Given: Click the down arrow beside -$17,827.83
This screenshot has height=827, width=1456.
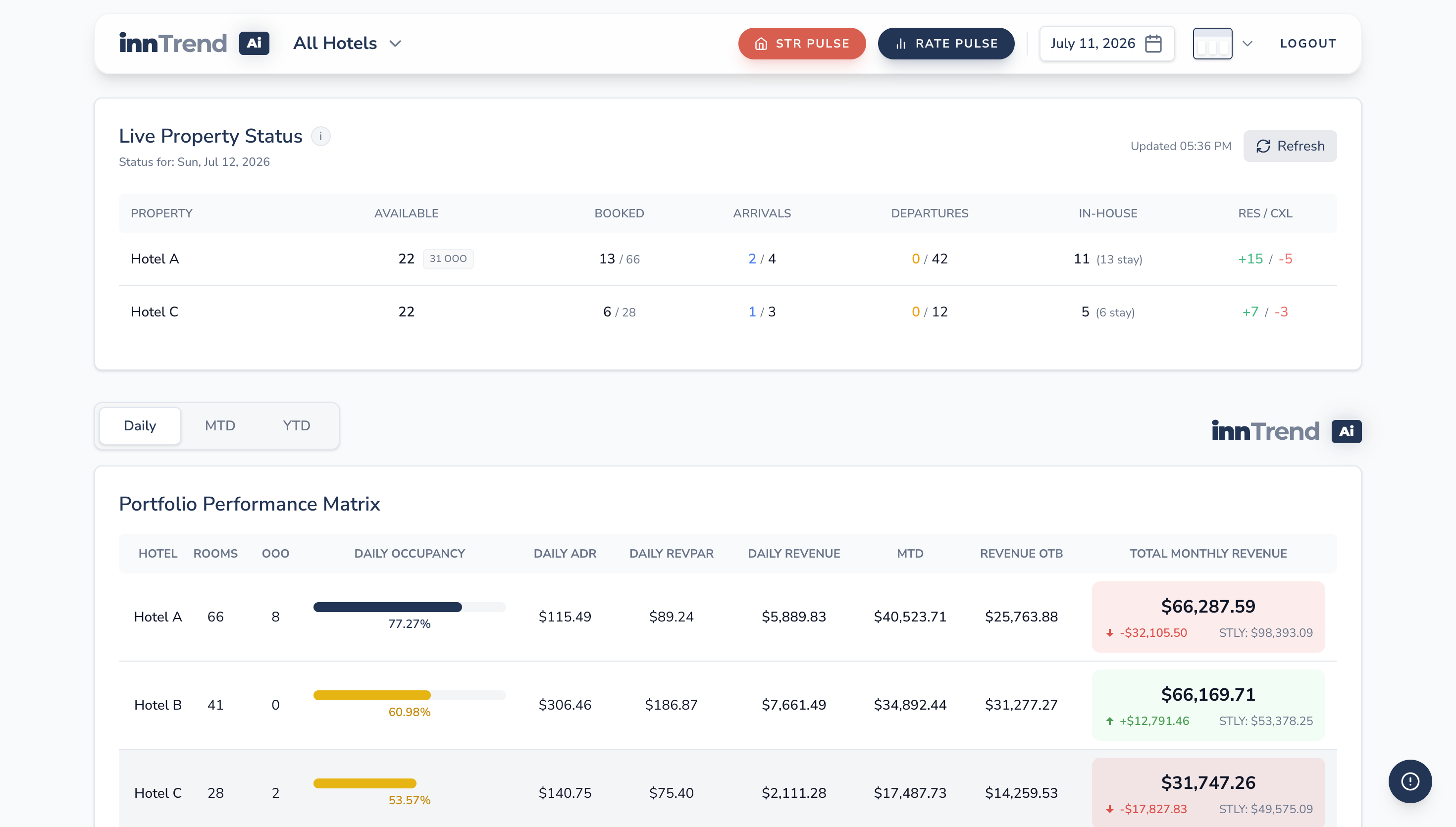Looking at the screenshot, I should pos(1110,809).
